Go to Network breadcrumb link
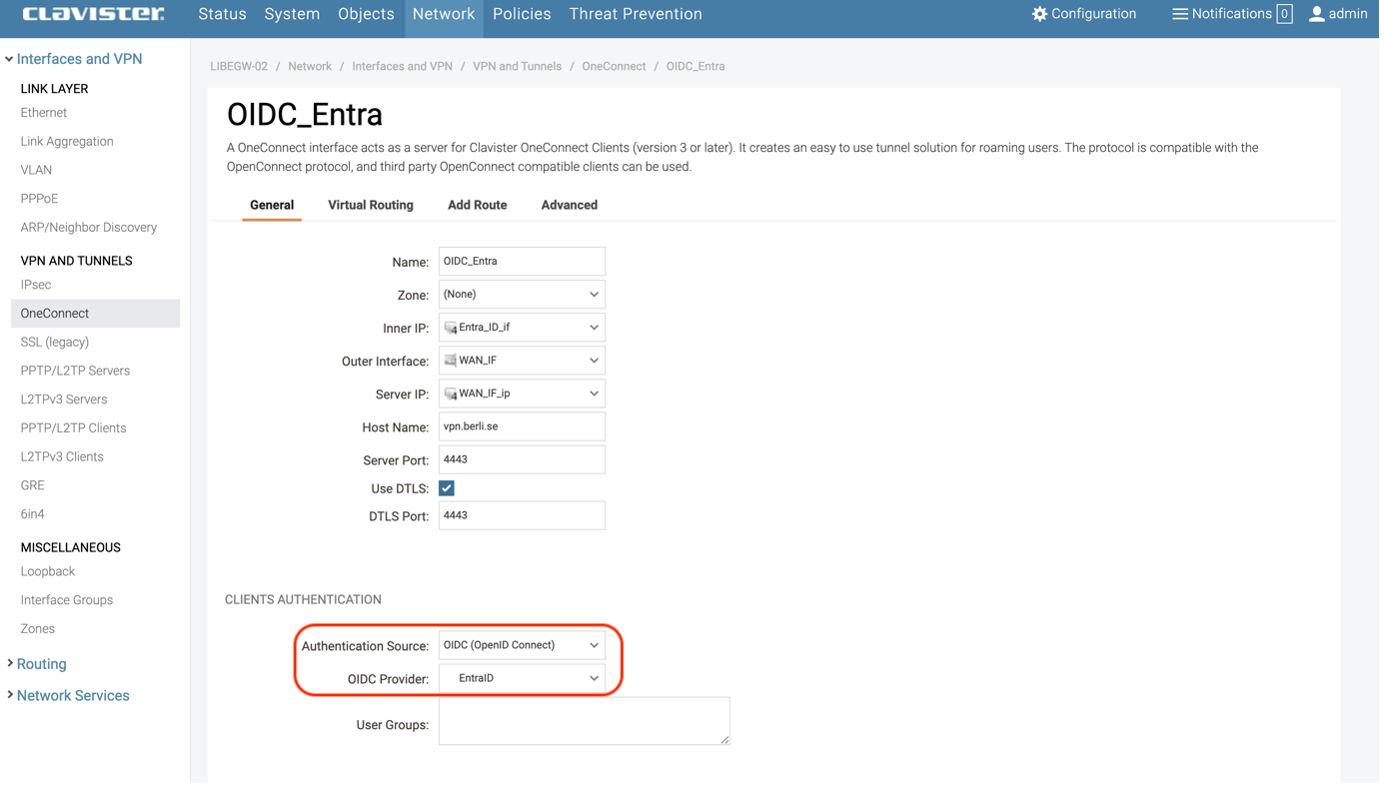 310,67
